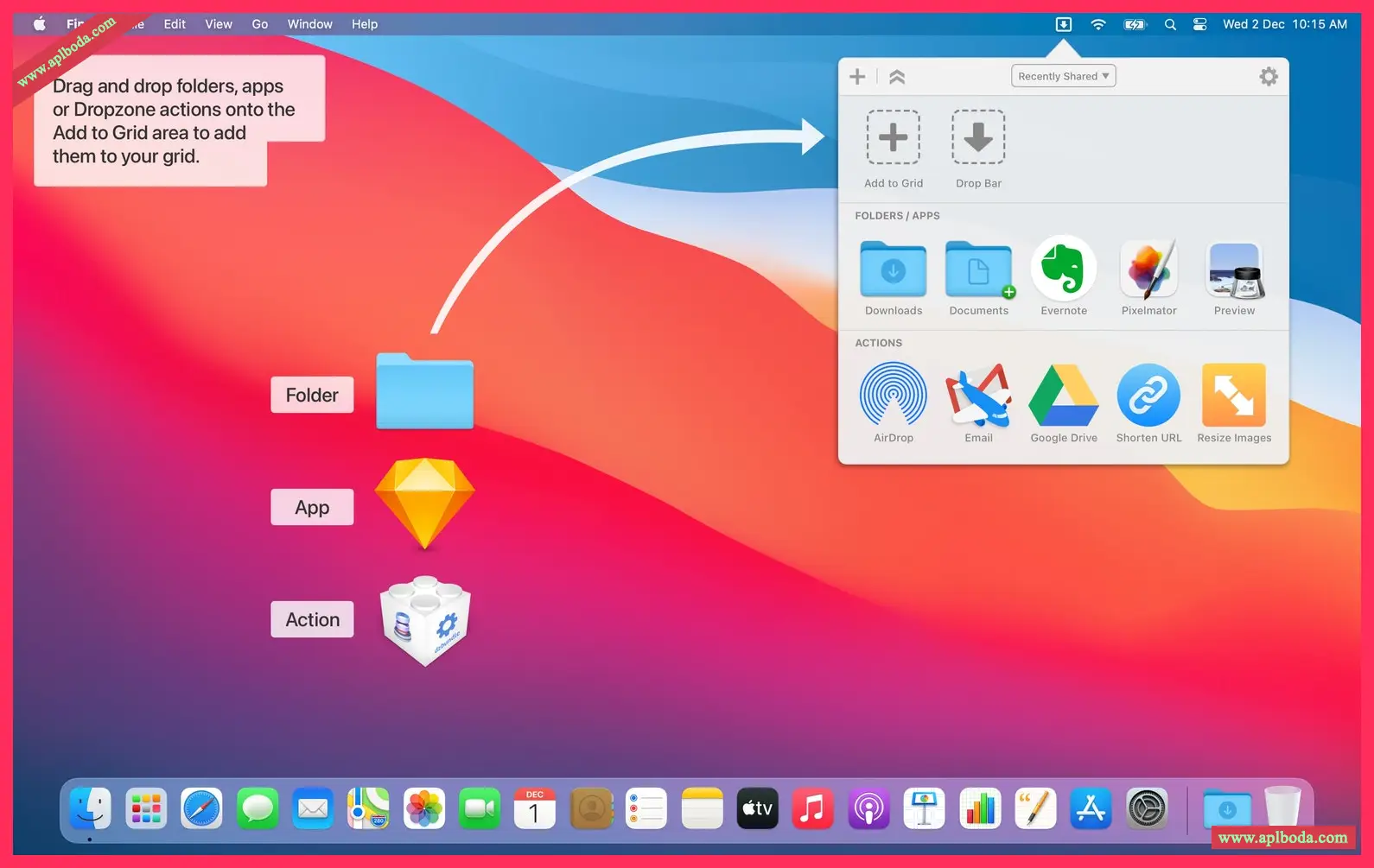Open Dropzone settings gear menu
Screen dimensions: 1374x868
click(1268, 77)
